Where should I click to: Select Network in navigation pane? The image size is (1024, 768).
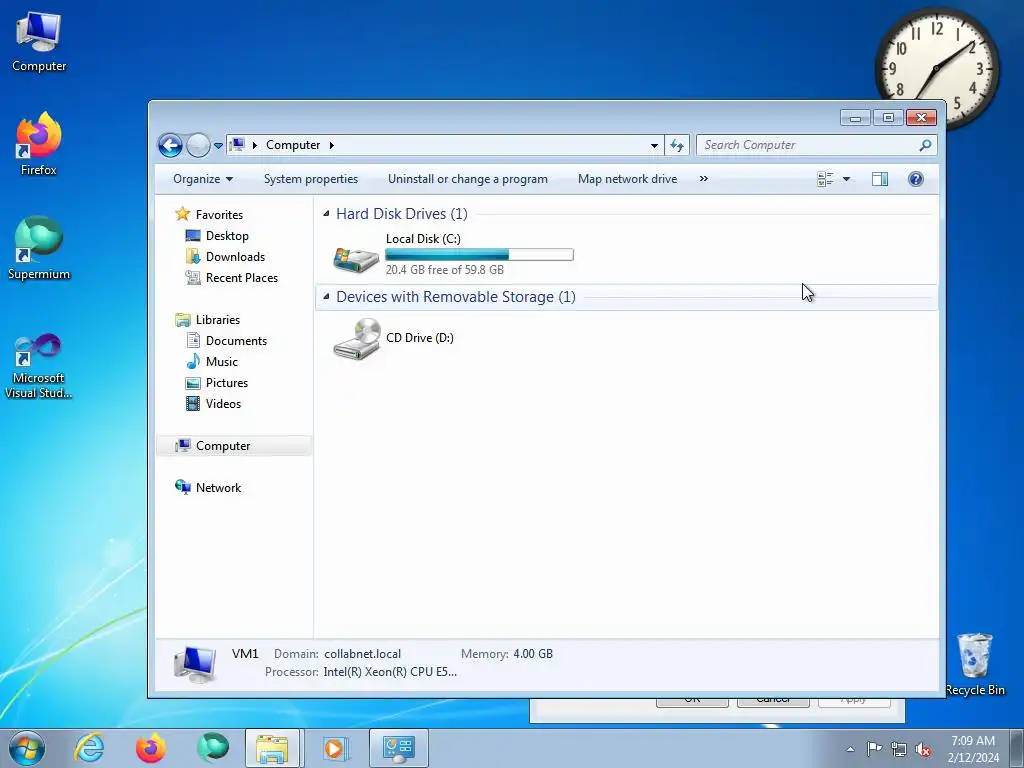click(218, 488)
